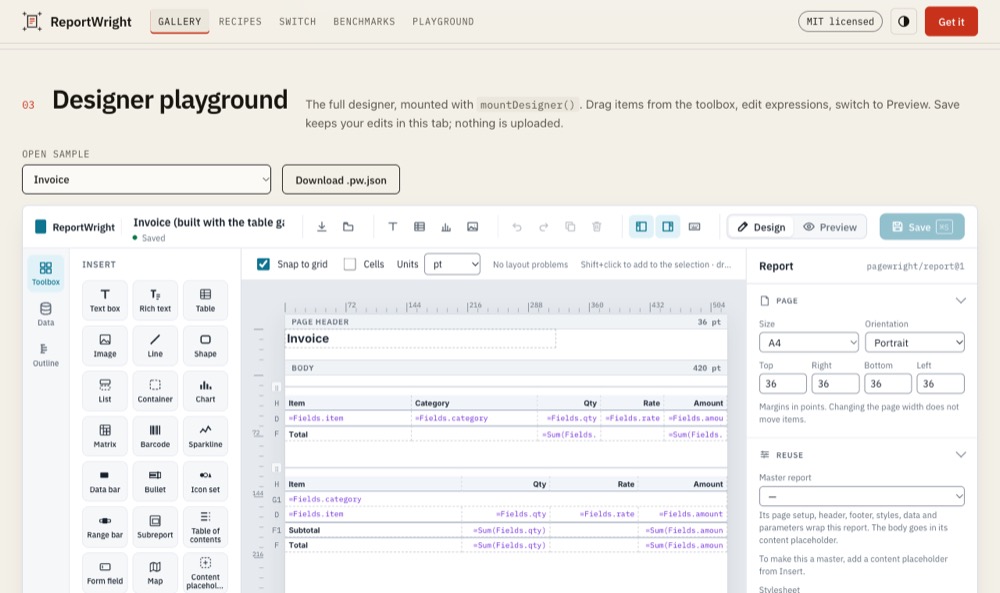The width and height of the screenshot is (1000, 593).
Task: Collapse the REUSE section chevron
Action: pyautogui.click(x=960, y=455)
